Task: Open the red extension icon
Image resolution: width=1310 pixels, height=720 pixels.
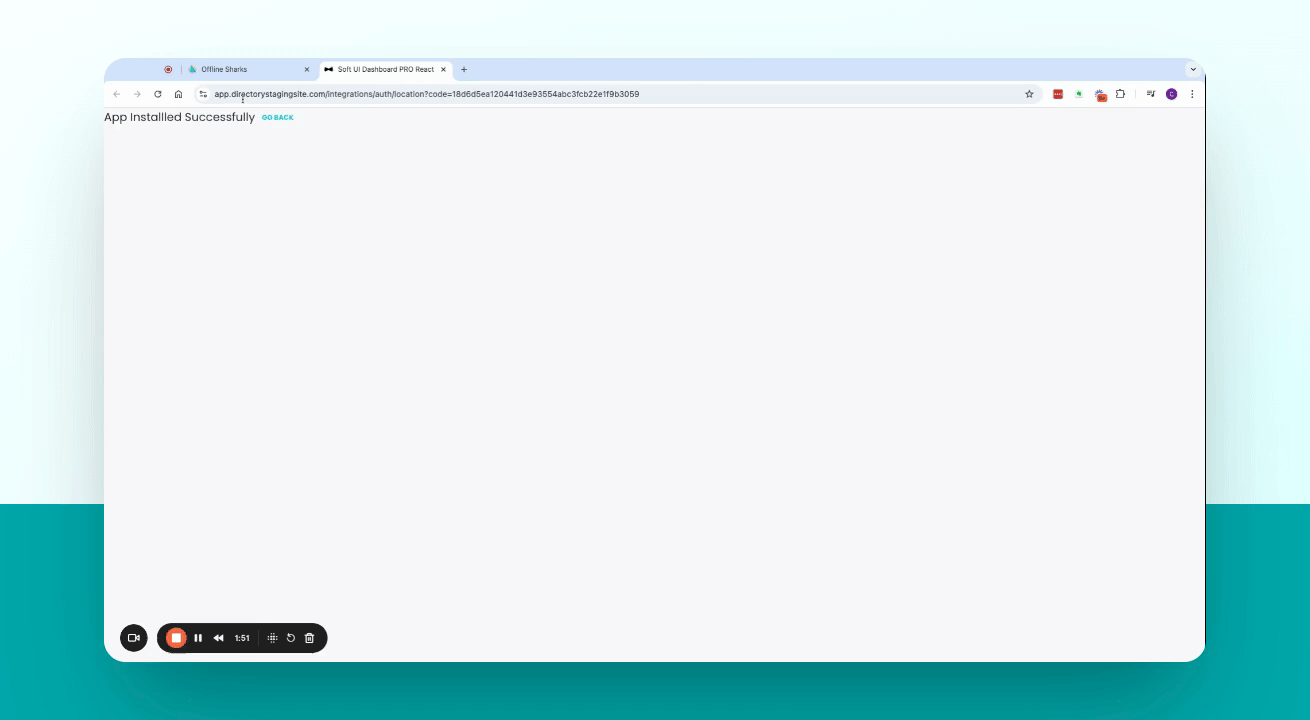Action: (1058, 94)
